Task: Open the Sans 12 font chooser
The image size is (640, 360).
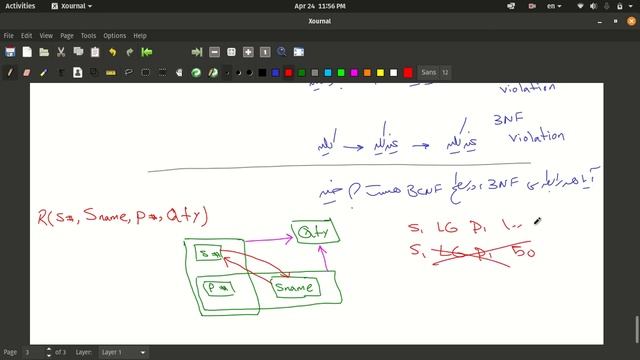Action: point(435,73)
